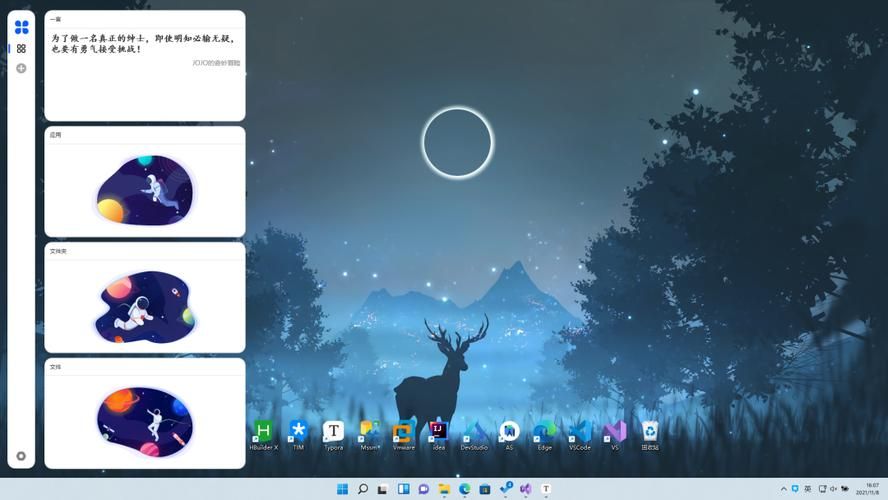Viewport: 888px width, 500px height.
Task: Open the Typora desktop shortcut
Action: click(333, 432)
